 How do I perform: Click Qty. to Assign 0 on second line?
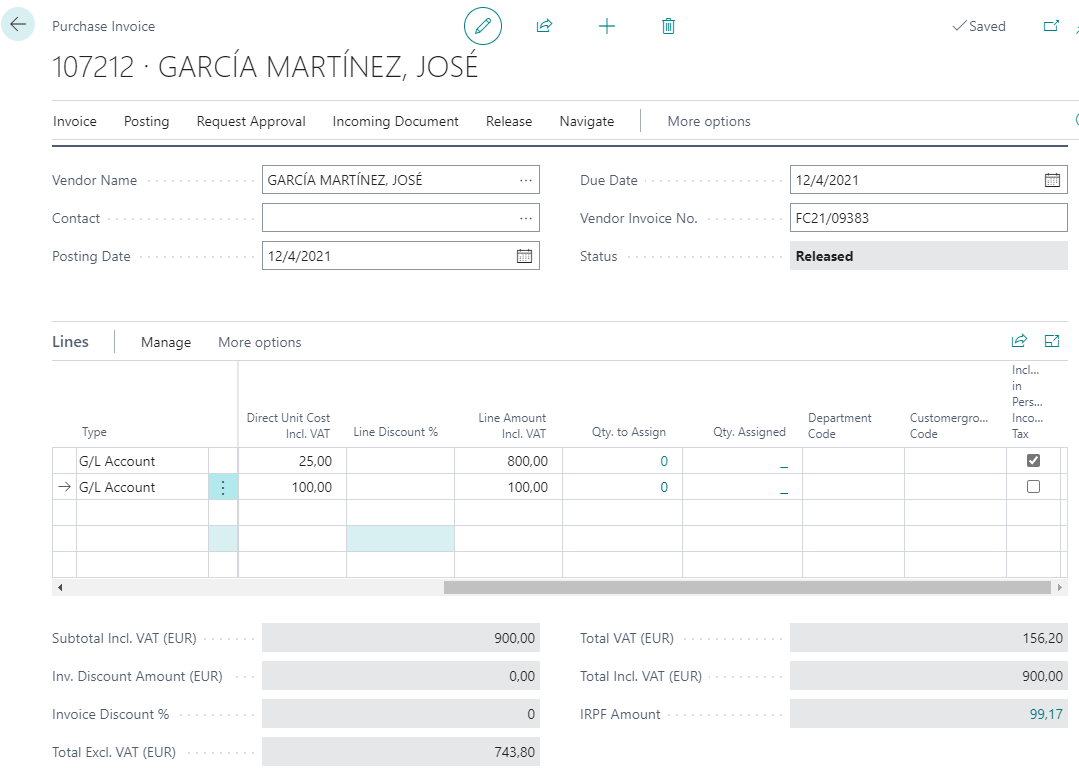click(x=664, y=487)
